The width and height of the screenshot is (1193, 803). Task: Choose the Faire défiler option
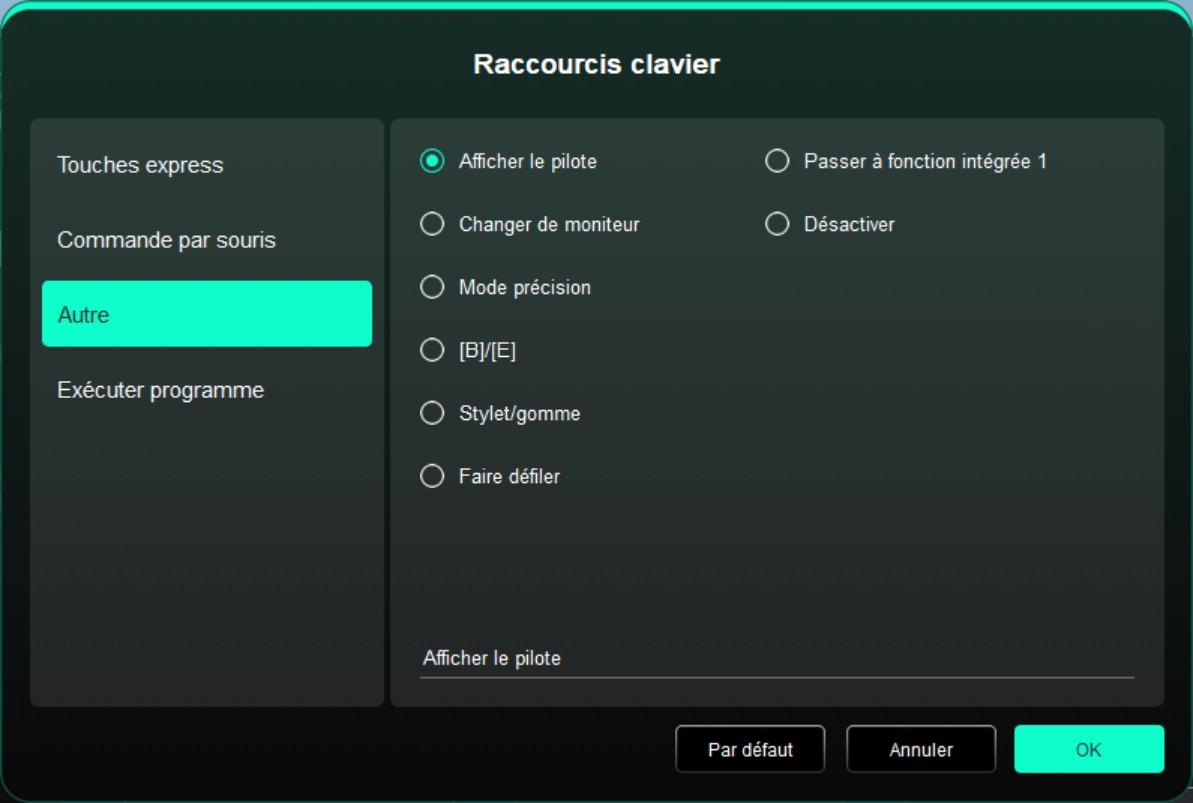(x=432, y=476)
